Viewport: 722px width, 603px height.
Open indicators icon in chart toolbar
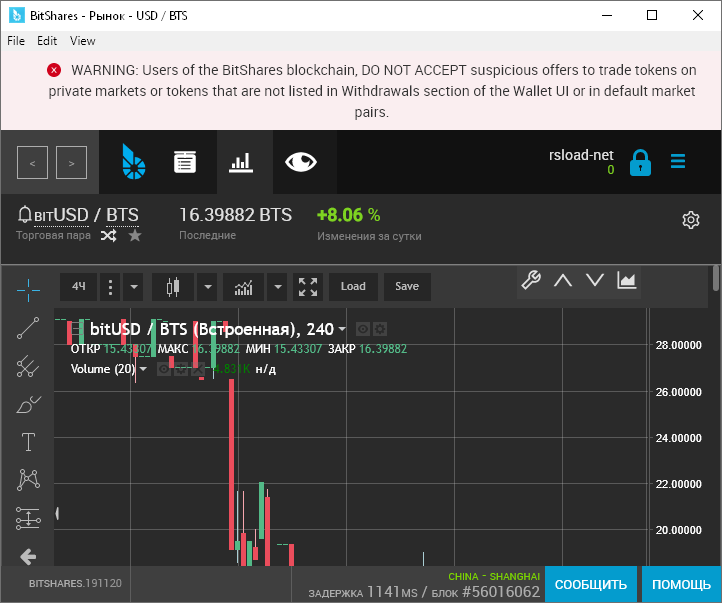[244, 287]
